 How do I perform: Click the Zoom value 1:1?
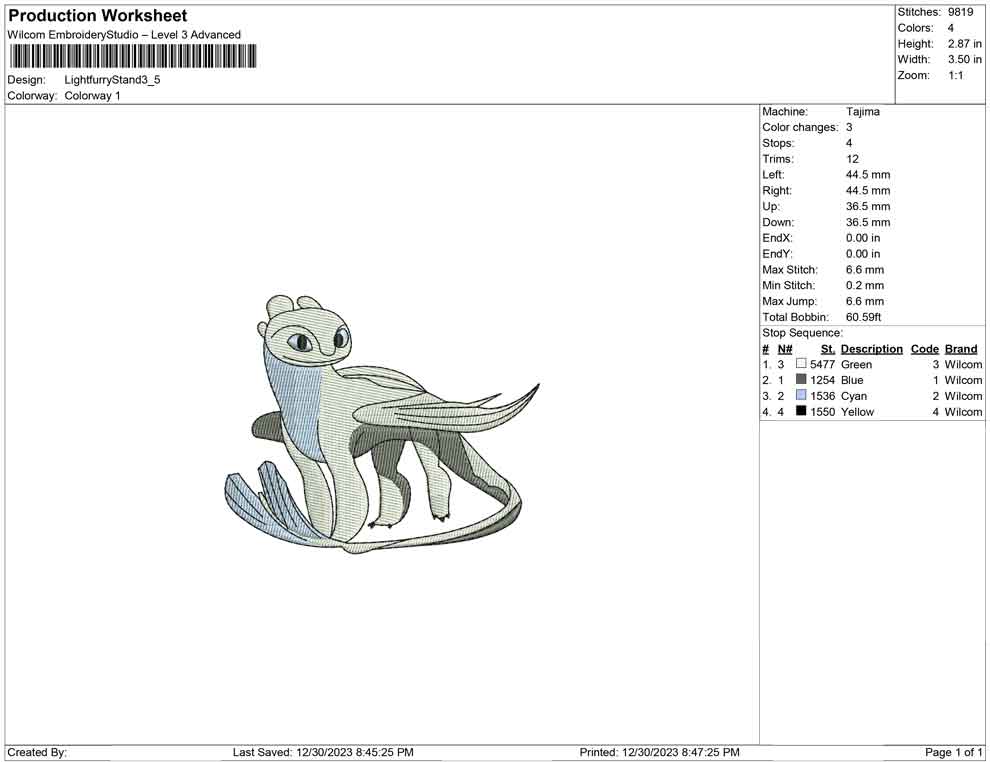(x=955, y=75)
